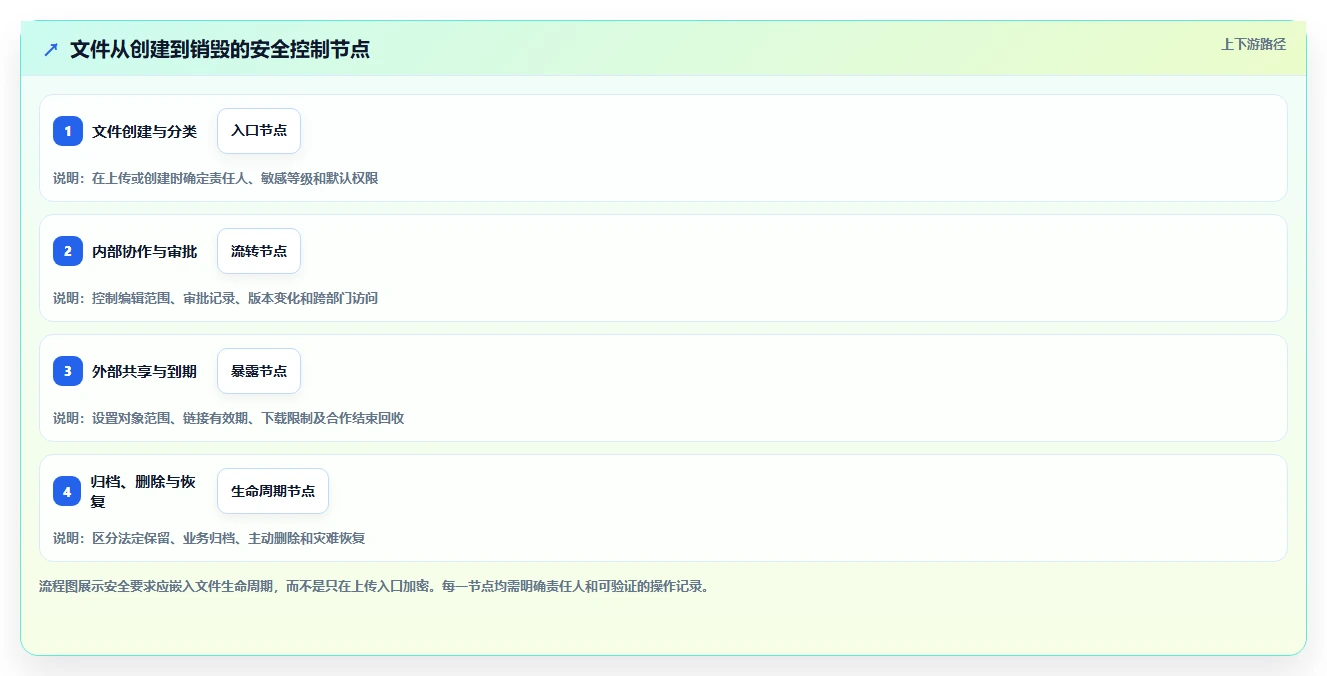1327x676 pixels.
Task: Click the 上下游路径 label
Action: pos(1253,44)
